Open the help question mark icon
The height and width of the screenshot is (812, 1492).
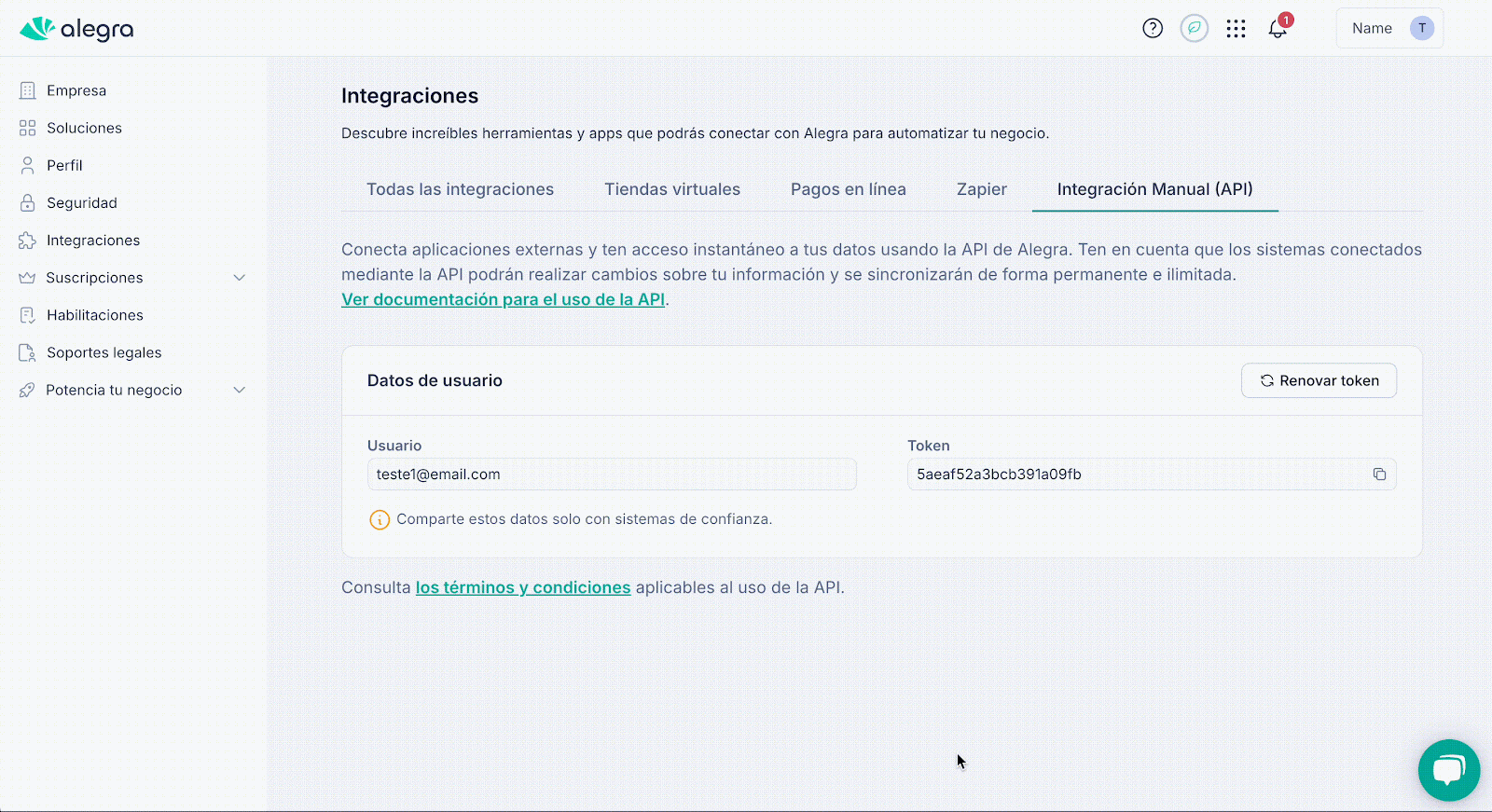coord(1153,28)
